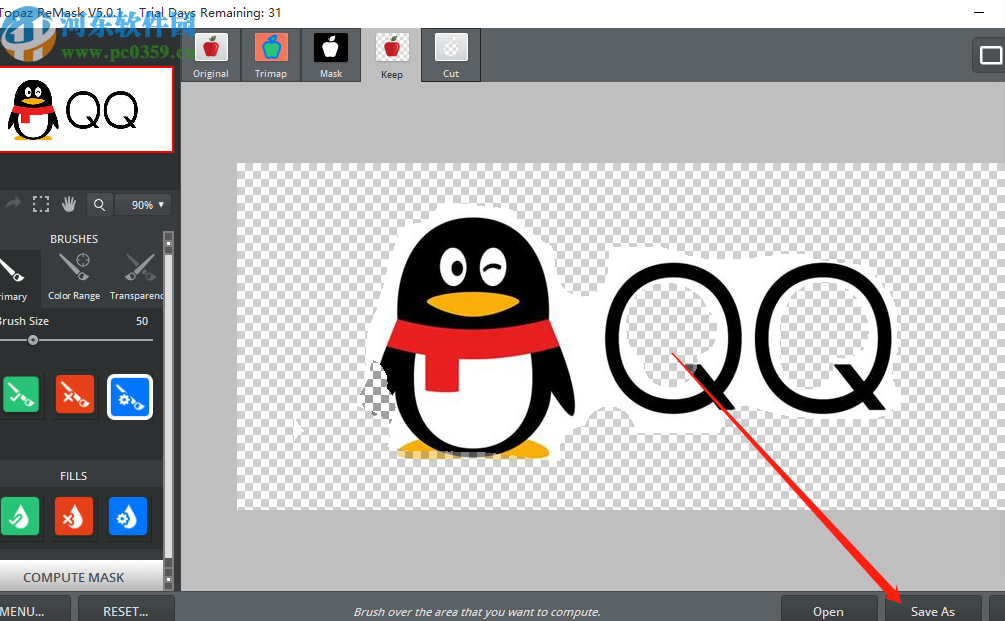Image resolution: width=1005 pixels, height=621 pixels.
Task: Select the green keep fill bucket
Action: [20, 516]
